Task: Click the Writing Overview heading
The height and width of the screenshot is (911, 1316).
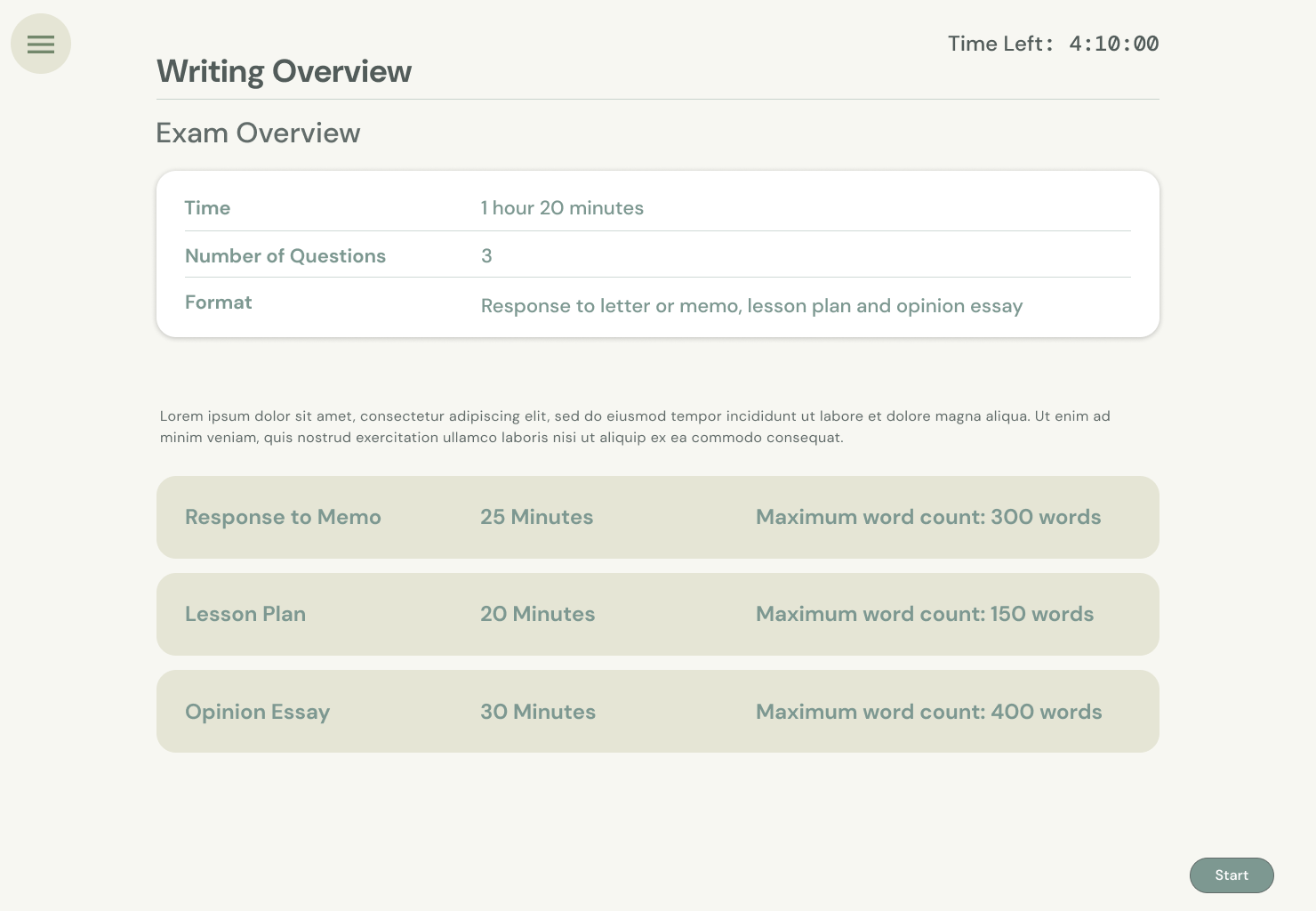Action: (284, 71)
